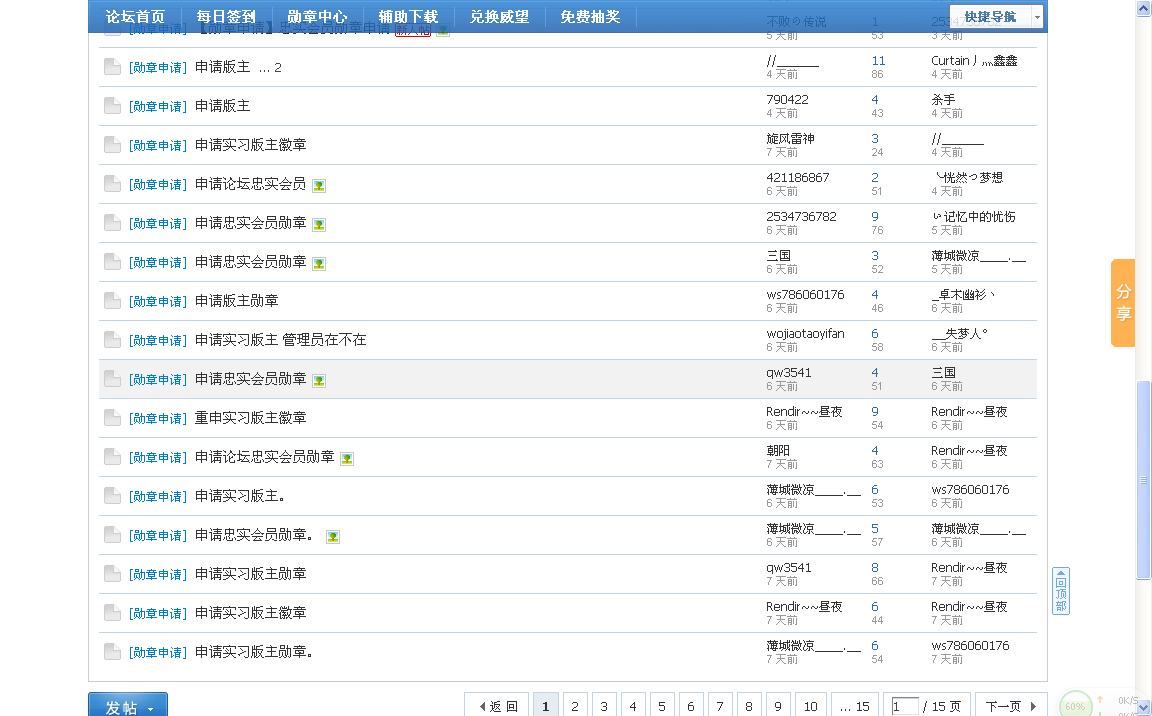The height and width of the screenshot is (716, 1152).
Task: Open the thread 申请实习版主 管理员在不在
Action: 280,340
